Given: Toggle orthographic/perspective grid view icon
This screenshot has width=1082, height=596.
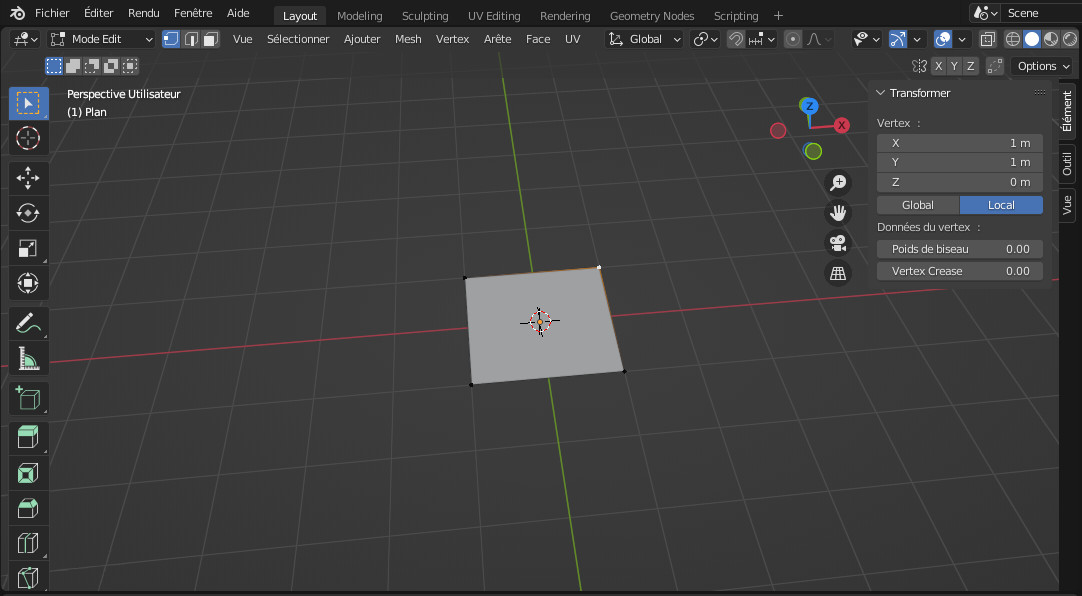Looking at the screenshot, I should click(x=838, y=273).
